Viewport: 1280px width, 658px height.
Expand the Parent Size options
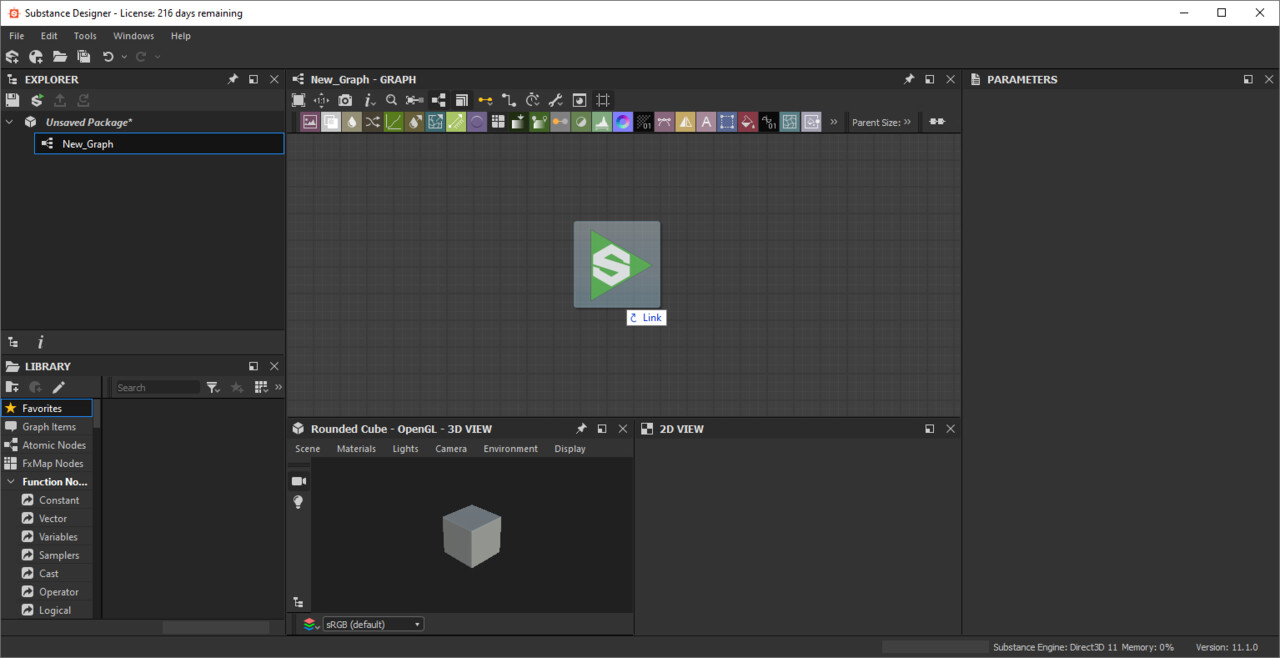pos(908,122)
